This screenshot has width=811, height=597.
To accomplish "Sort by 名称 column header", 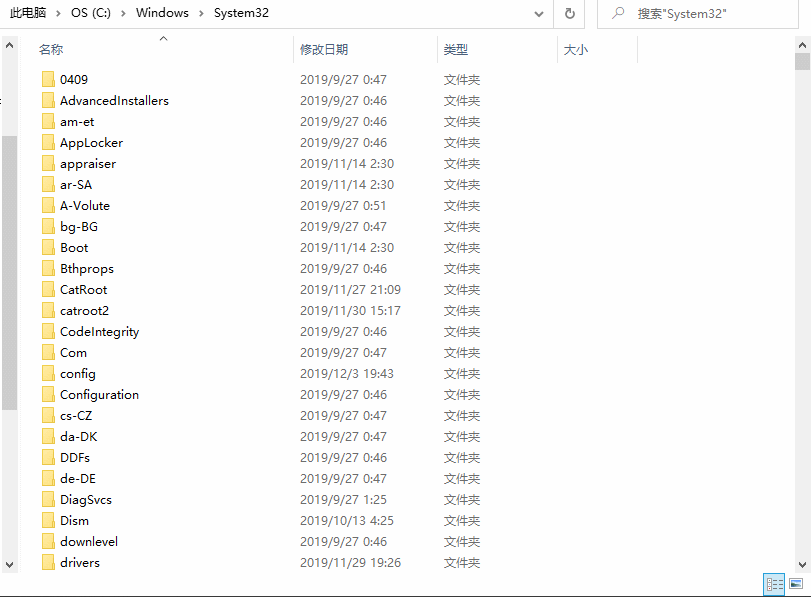I will point(51,50).
